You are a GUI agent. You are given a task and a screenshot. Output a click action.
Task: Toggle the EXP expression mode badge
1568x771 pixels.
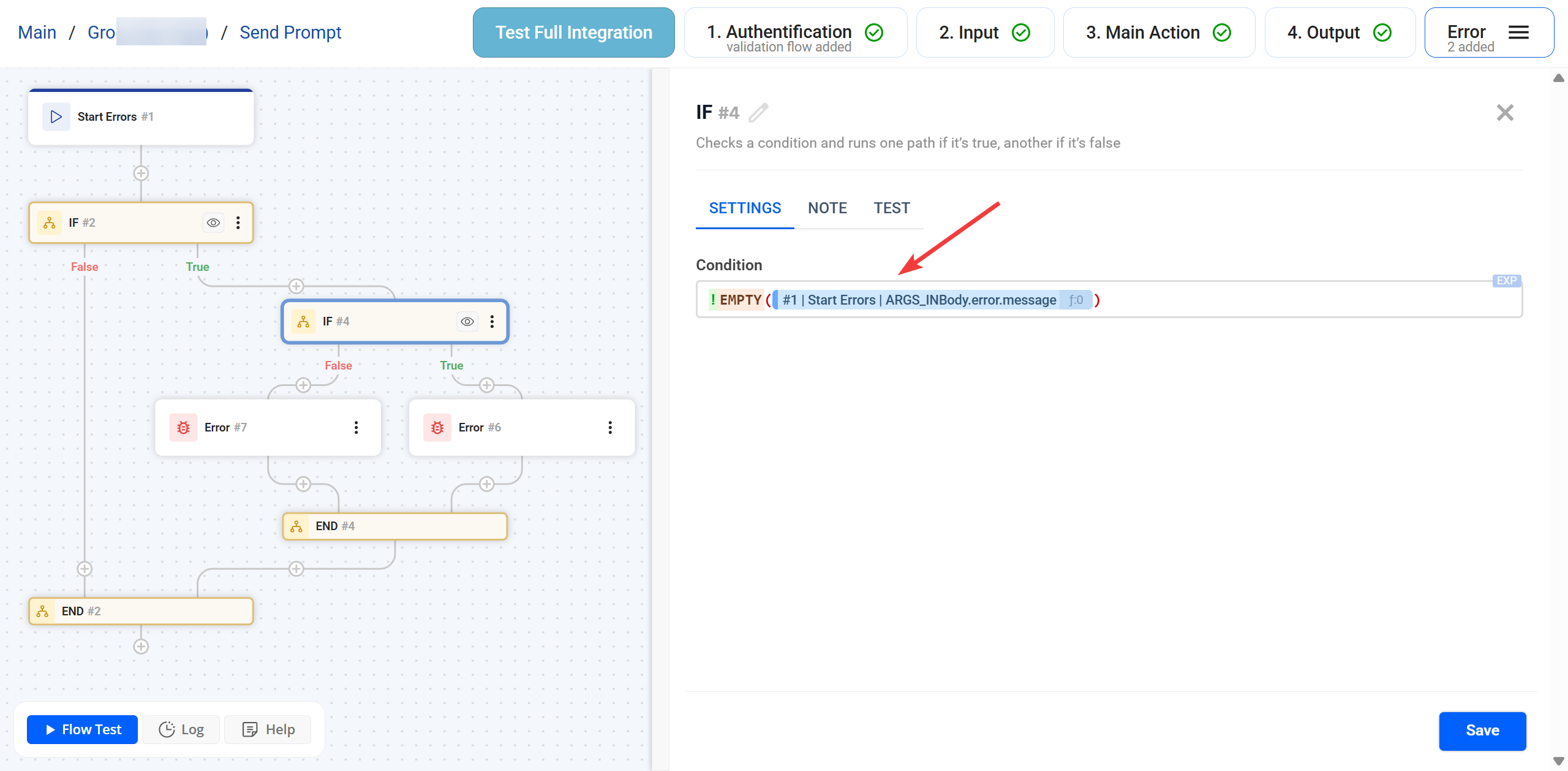click(x=1506, y=281)
